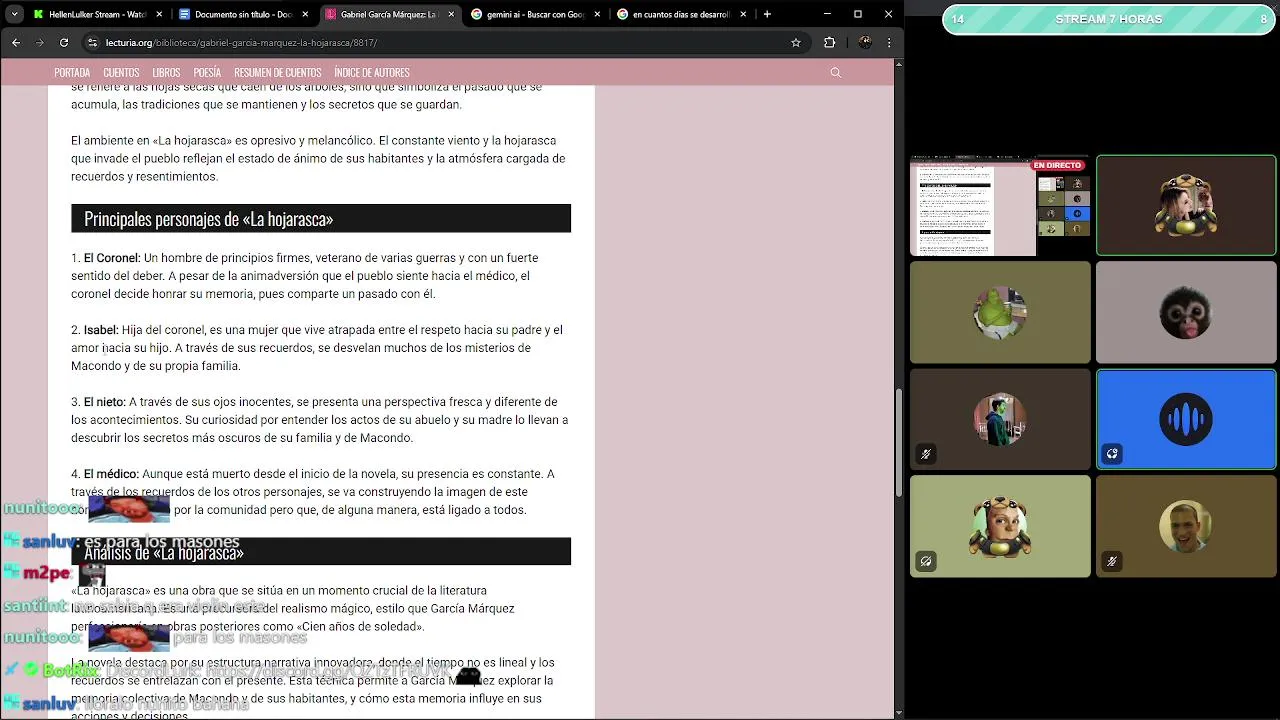1280x720 pixels.
Task: Go back to the previous page
Action: pyautogui.click(x=16, y=43)
